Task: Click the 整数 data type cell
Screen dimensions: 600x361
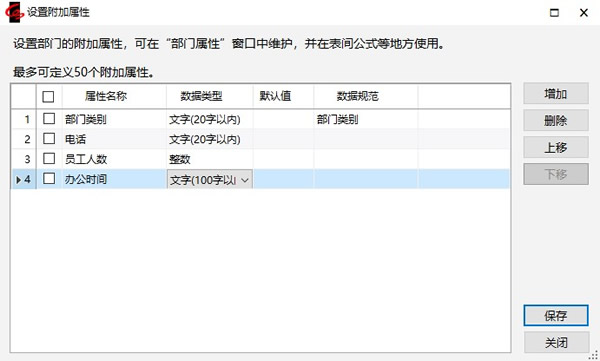Action: pos(209,159)
